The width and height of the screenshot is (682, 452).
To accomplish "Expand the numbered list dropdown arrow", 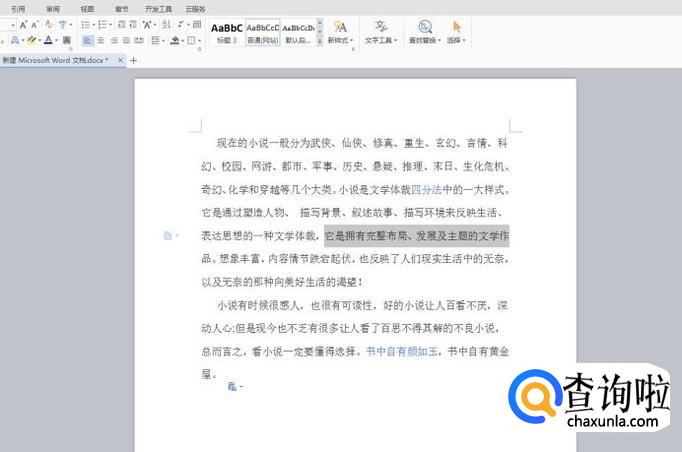I will click(x=110, y=25).
